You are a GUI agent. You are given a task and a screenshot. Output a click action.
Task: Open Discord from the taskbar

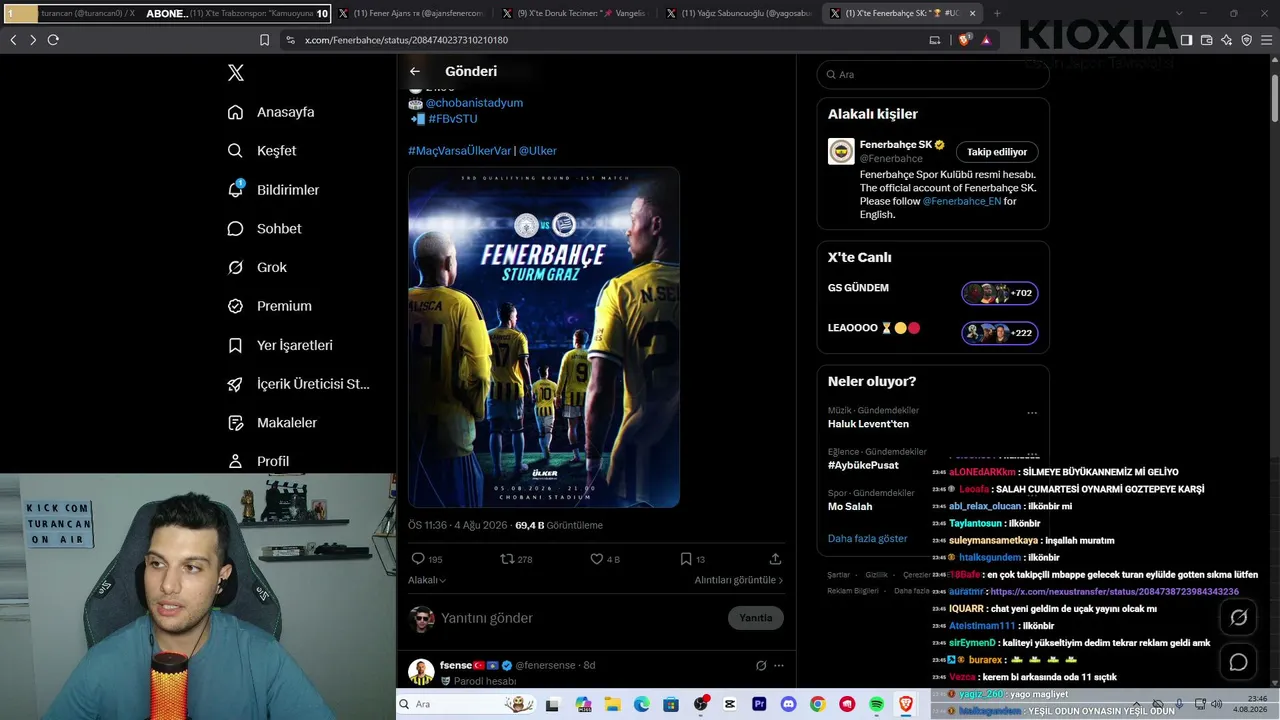click(789, 705)
